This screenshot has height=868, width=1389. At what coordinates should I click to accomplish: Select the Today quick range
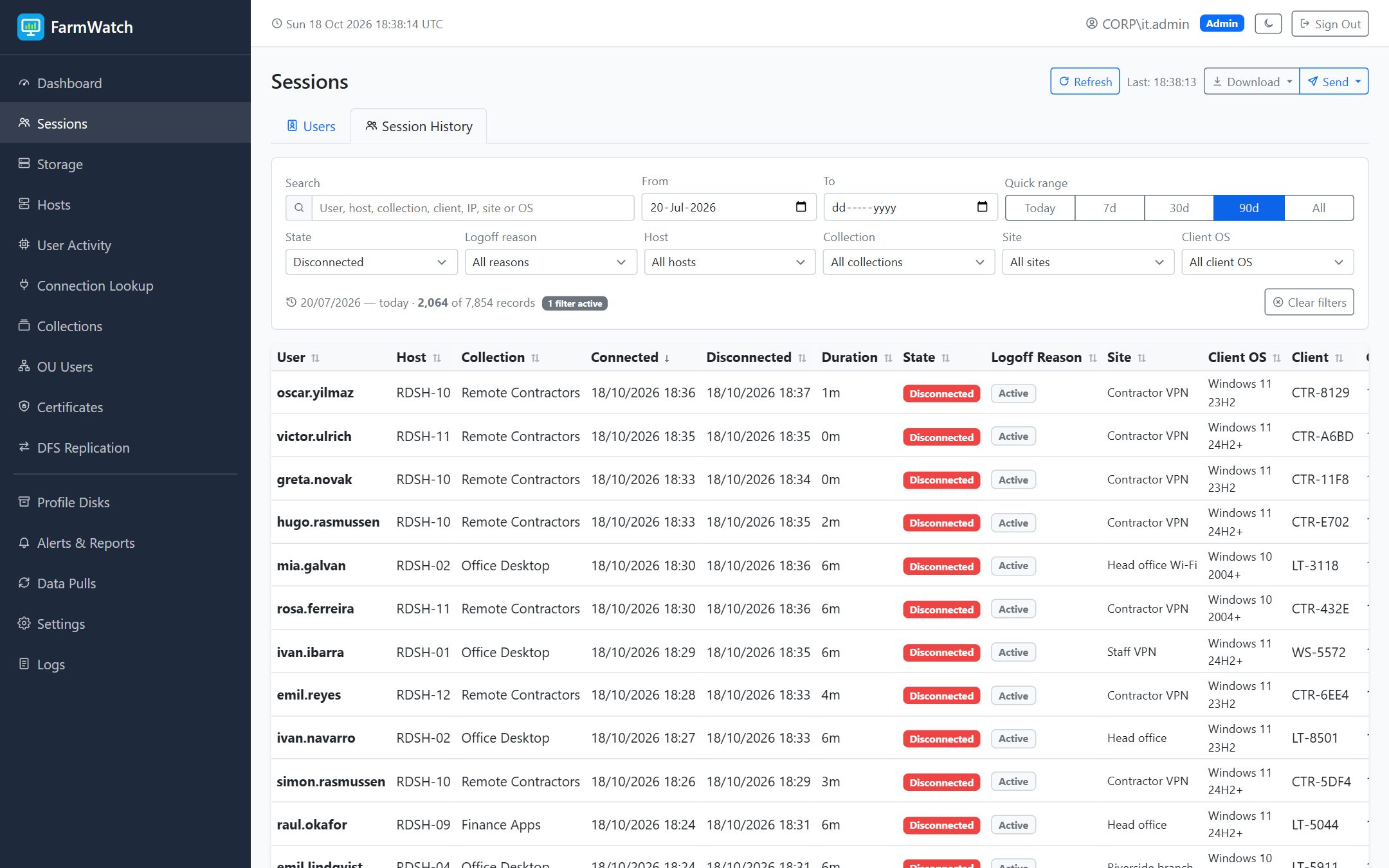point(1040,208)
